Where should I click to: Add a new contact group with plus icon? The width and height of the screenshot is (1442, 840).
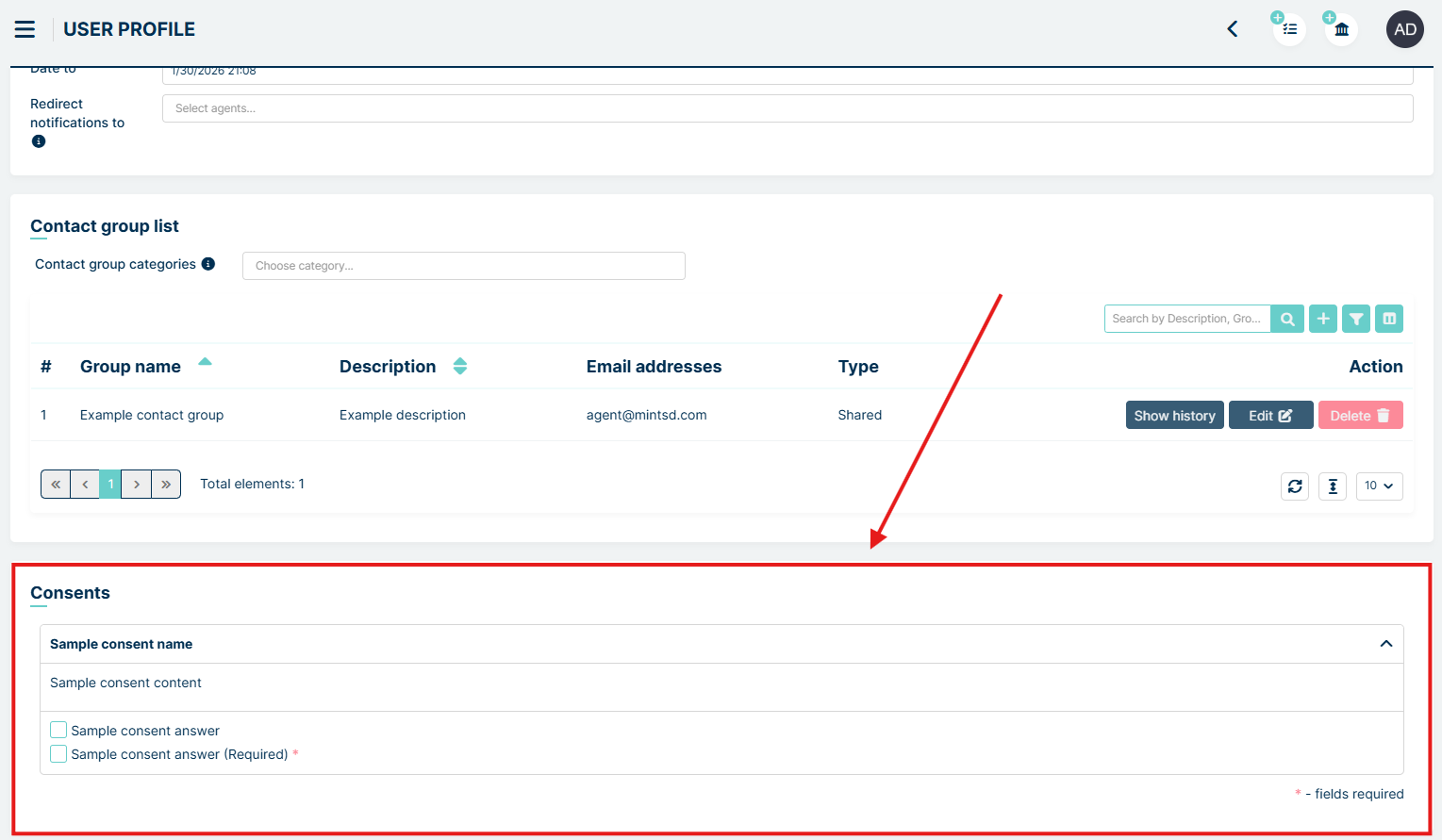point(1323,319)
